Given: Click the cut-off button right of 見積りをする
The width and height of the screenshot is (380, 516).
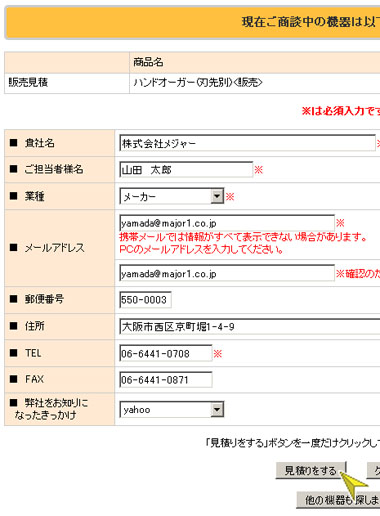Looking at the screenshot, I should pos(374,471).
